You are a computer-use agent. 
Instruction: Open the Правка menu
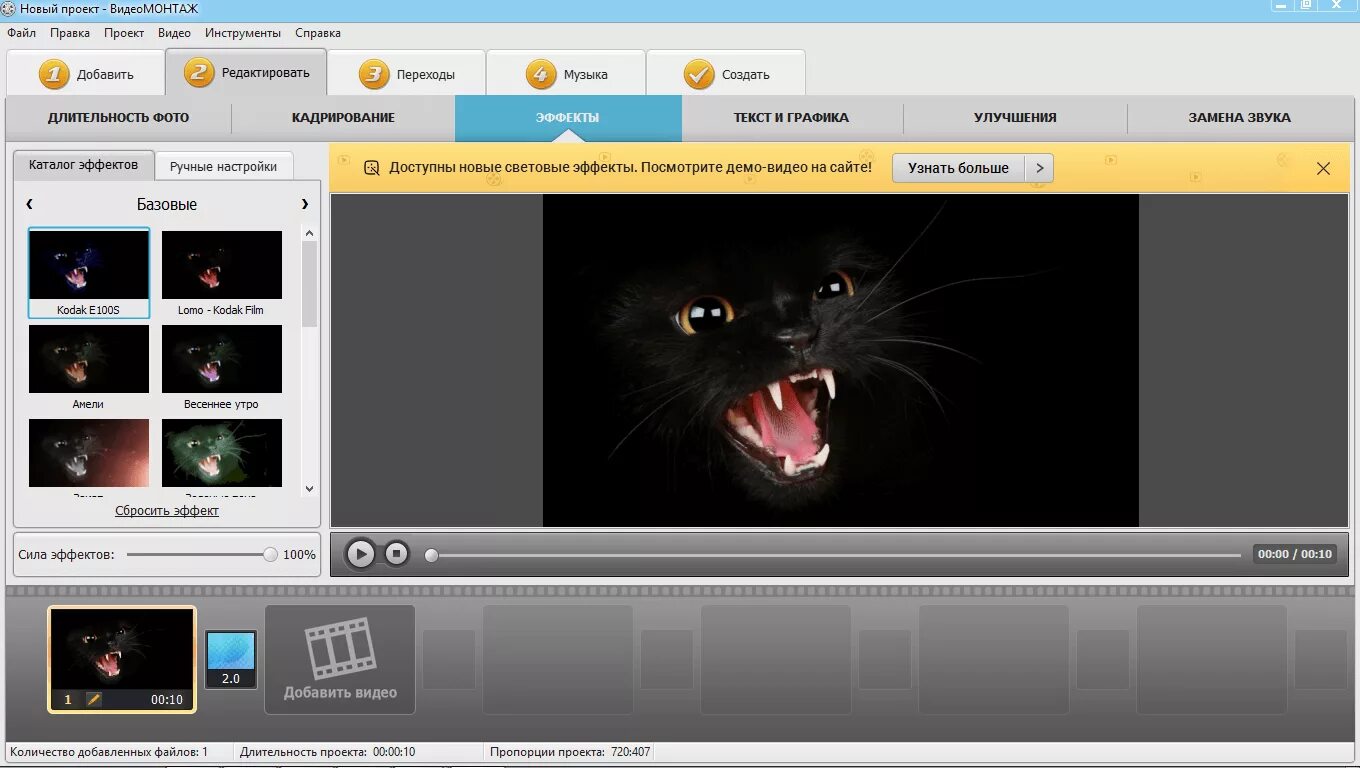tap(70, 33)
